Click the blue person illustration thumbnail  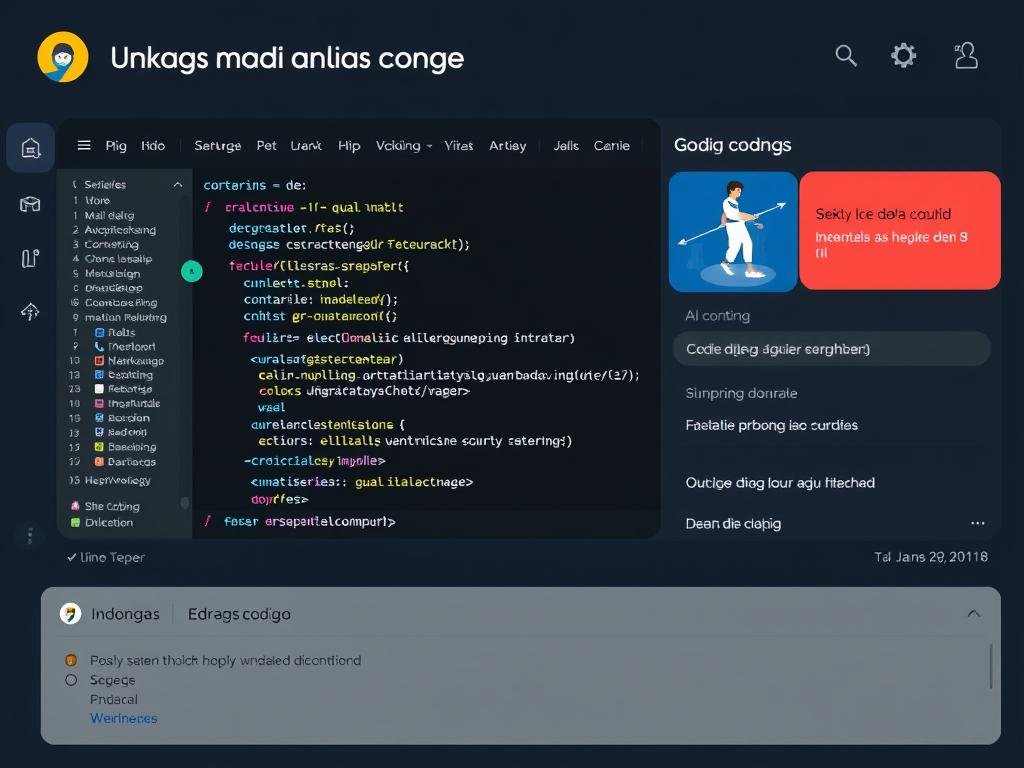(x=733, y=231)
